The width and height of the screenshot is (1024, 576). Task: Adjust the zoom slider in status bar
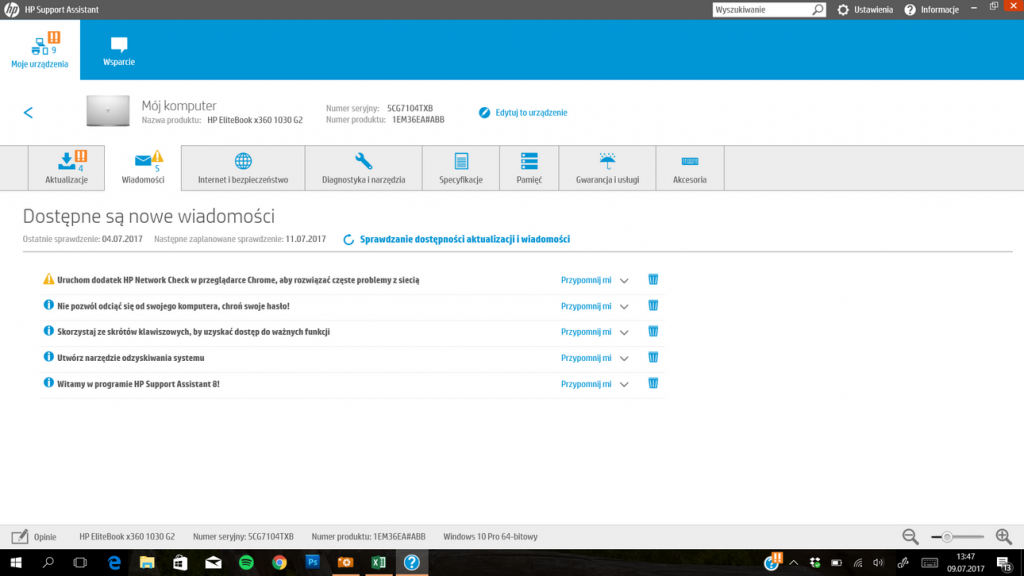tap(947, 537)
